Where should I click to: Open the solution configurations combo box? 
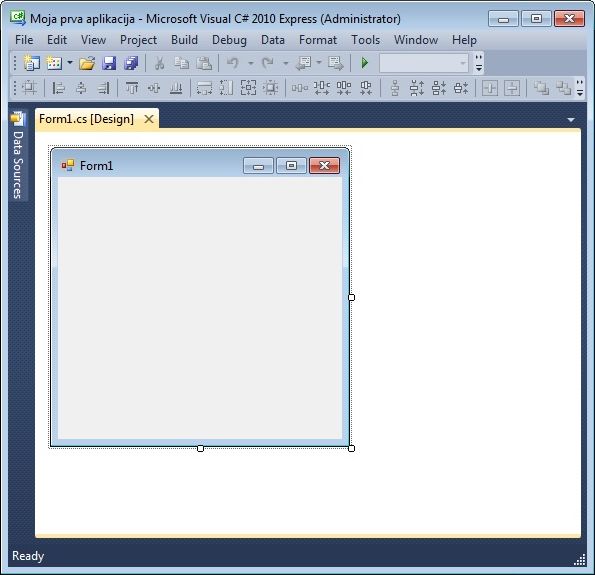(424, 63)
